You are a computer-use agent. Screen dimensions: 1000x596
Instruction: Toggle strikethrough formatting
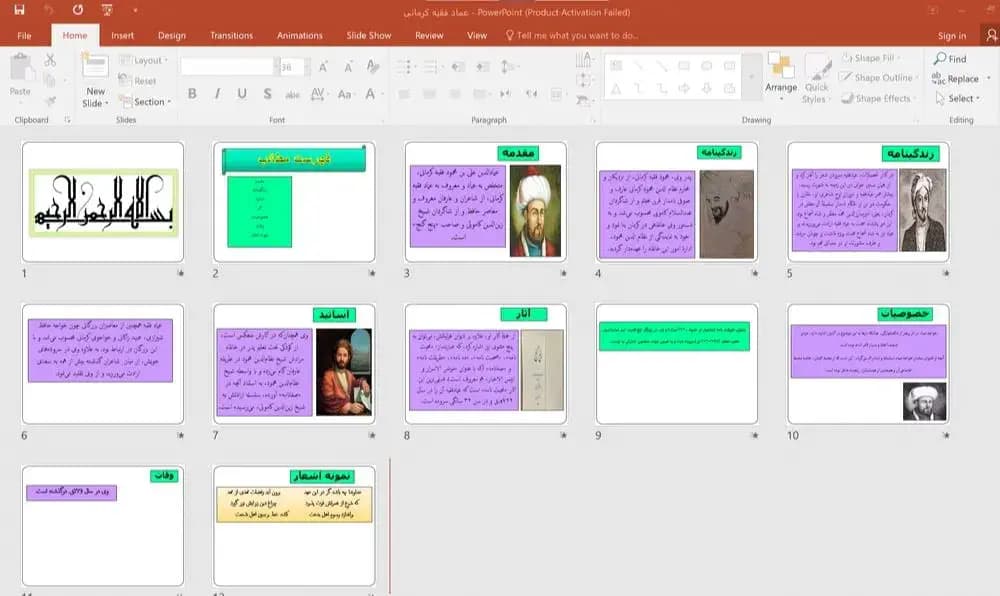point(292,94)
